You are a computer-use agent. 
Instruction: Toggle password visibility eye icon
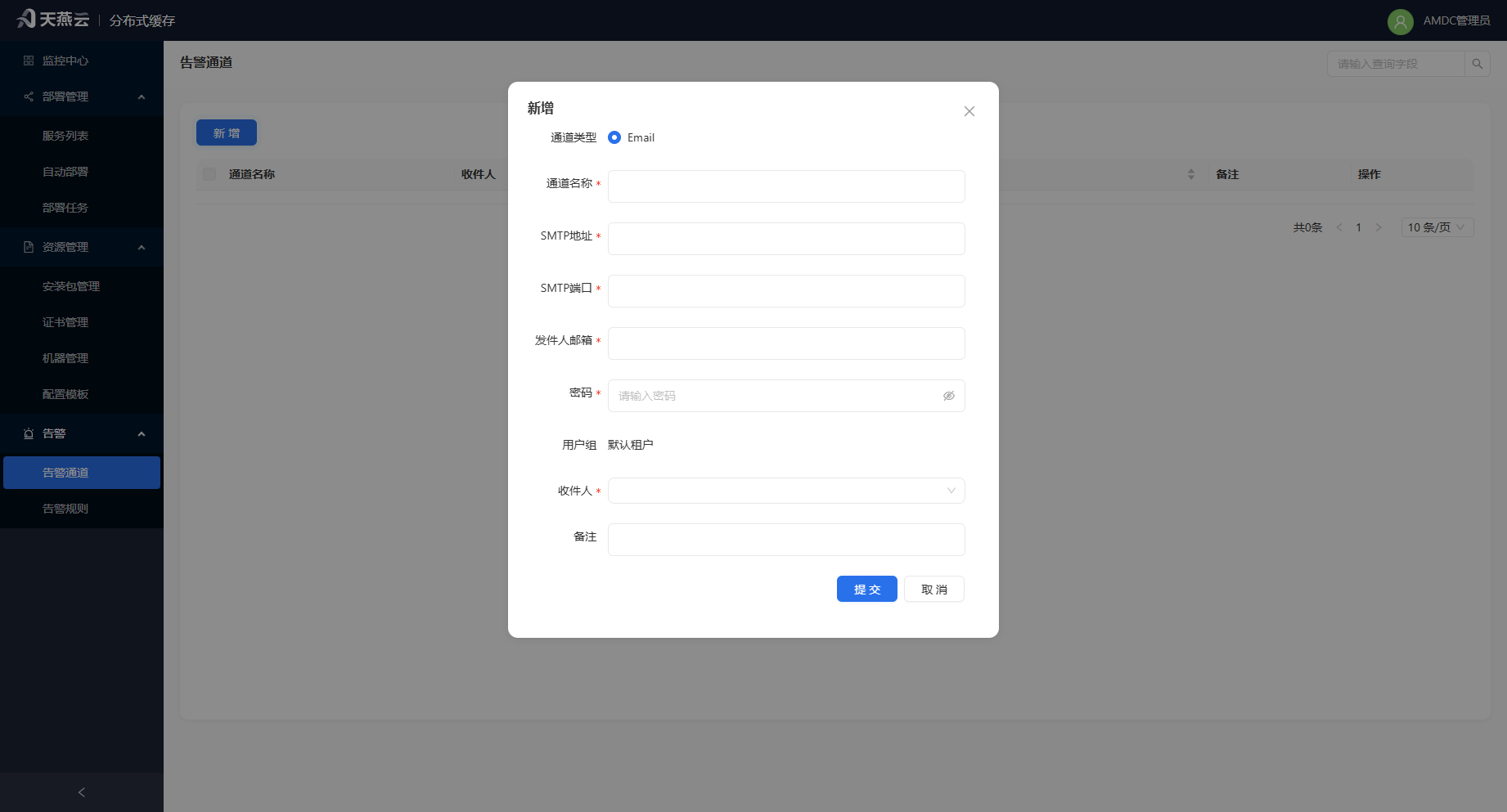948,396
